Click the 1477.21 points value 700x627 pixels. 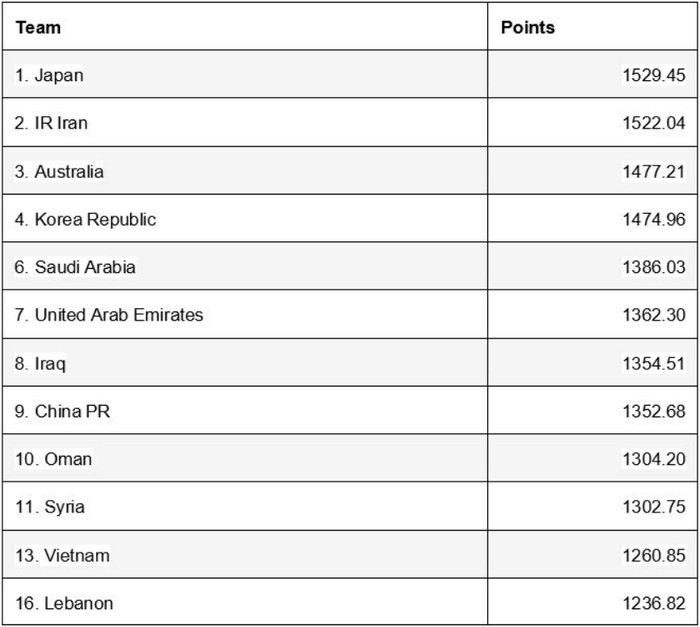[654, 171]
